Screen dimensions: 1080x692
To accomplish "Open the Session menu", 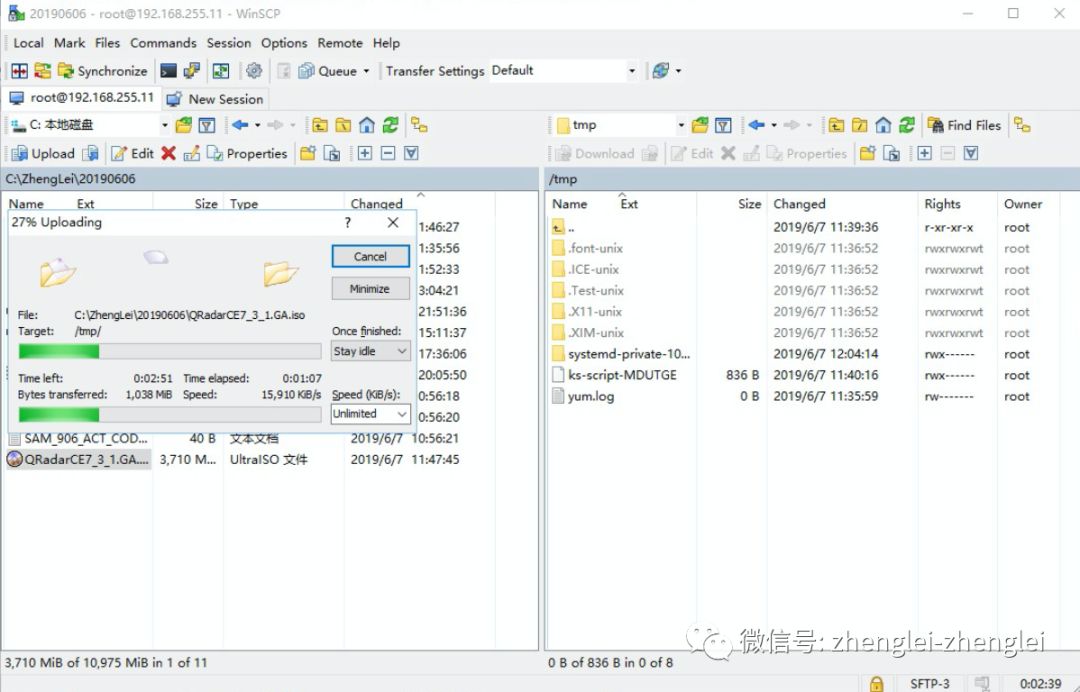I will (x=229, y=43).
